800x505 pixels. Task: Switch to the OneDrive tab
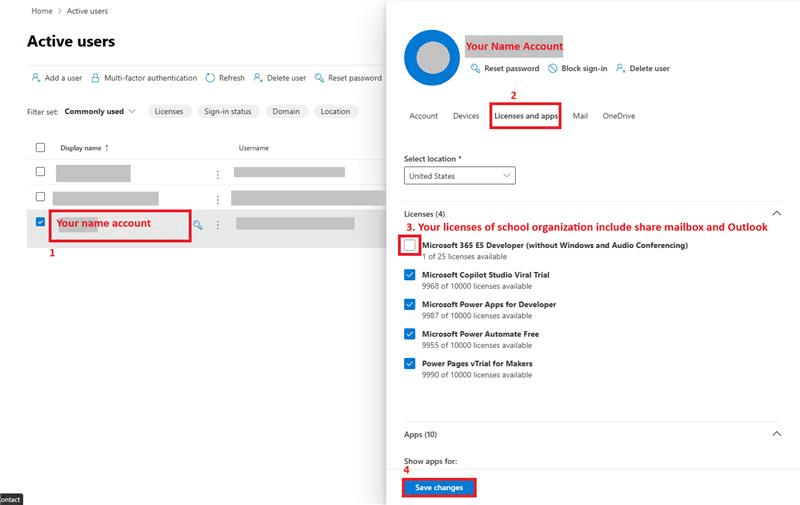[619, 116]
